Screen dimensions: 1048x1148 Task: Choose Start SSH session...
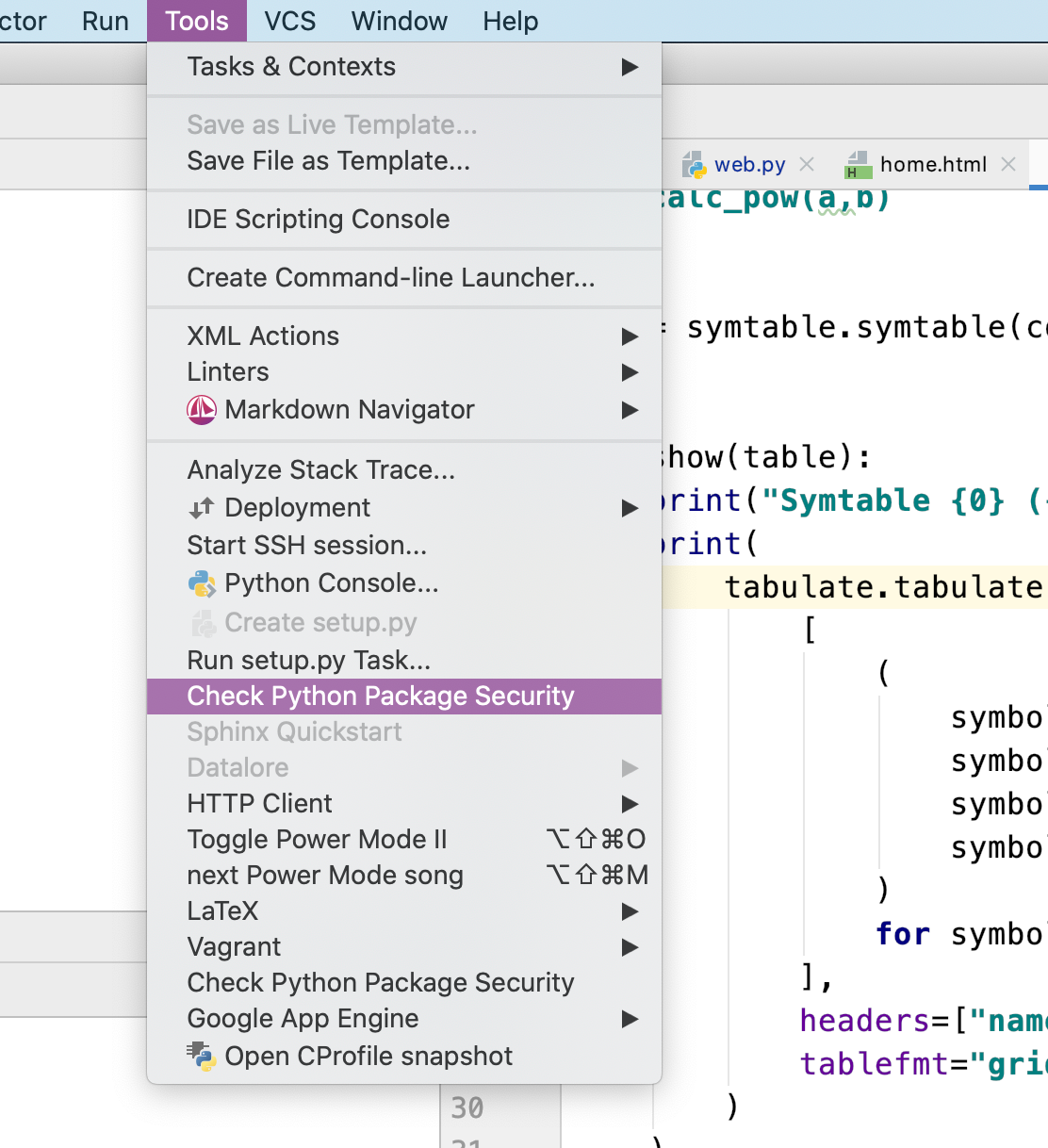pyautogui.click(x=404, y=546)
